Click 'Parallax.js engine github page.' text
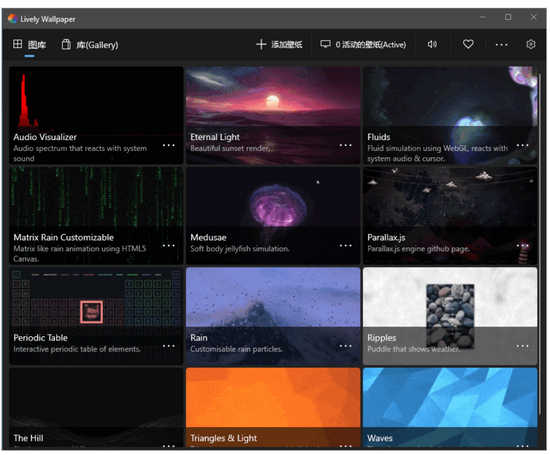The width and height of the screenshot is (550, 455). [x=418, y=249]
